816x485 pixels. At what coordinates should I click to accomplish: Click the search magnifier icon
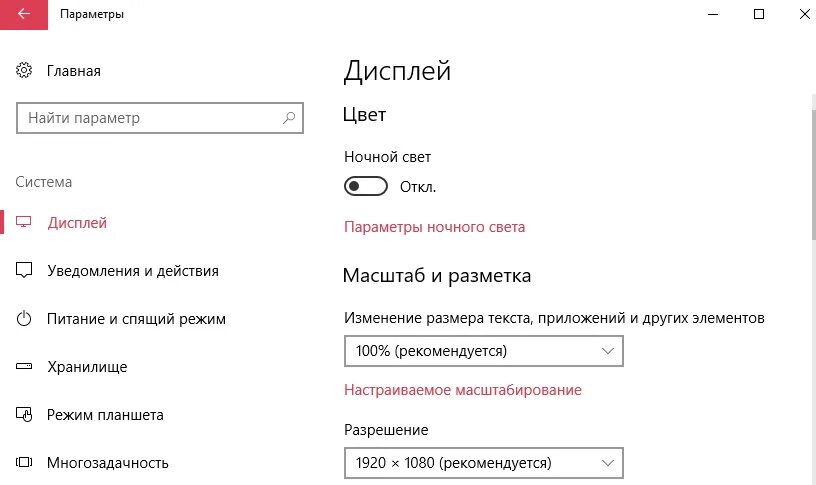click(x=289, y=118)
